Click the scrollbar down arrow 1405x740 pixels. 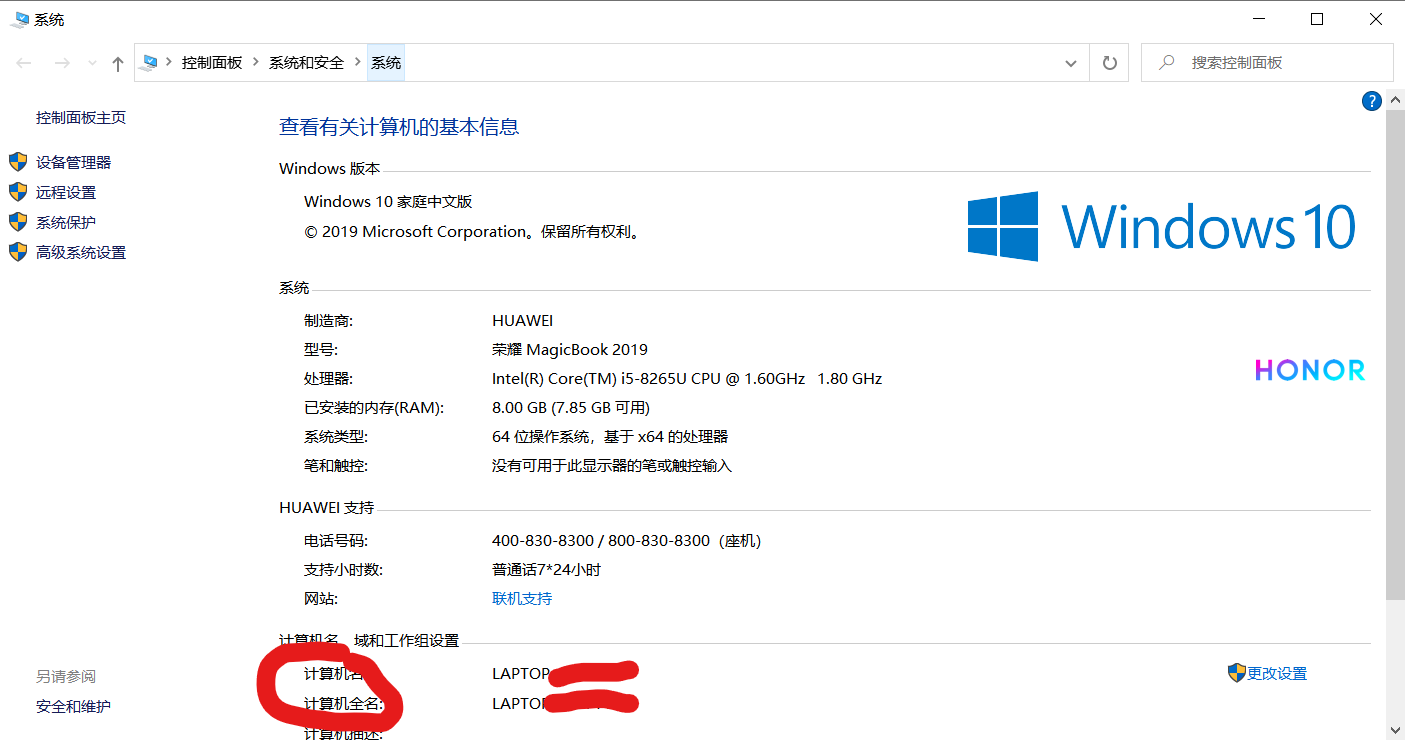coord(1394,730)
